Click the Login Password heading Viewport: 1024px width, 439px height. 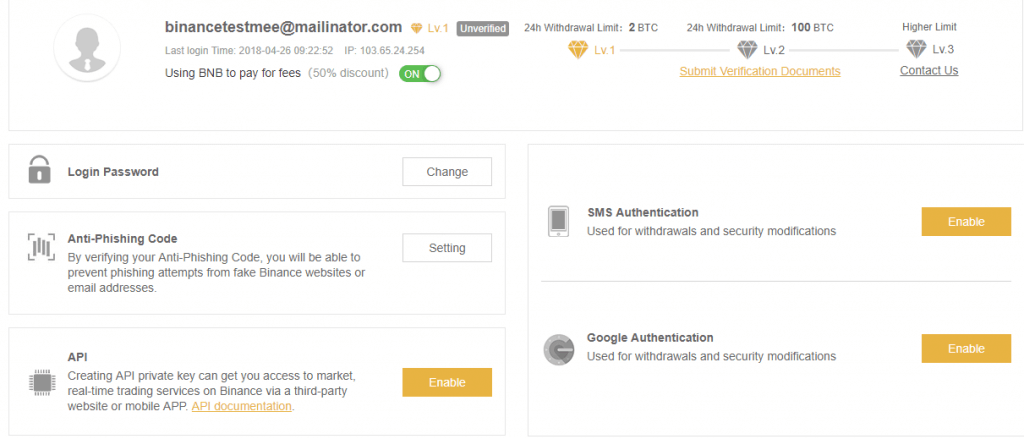point(113,172)
